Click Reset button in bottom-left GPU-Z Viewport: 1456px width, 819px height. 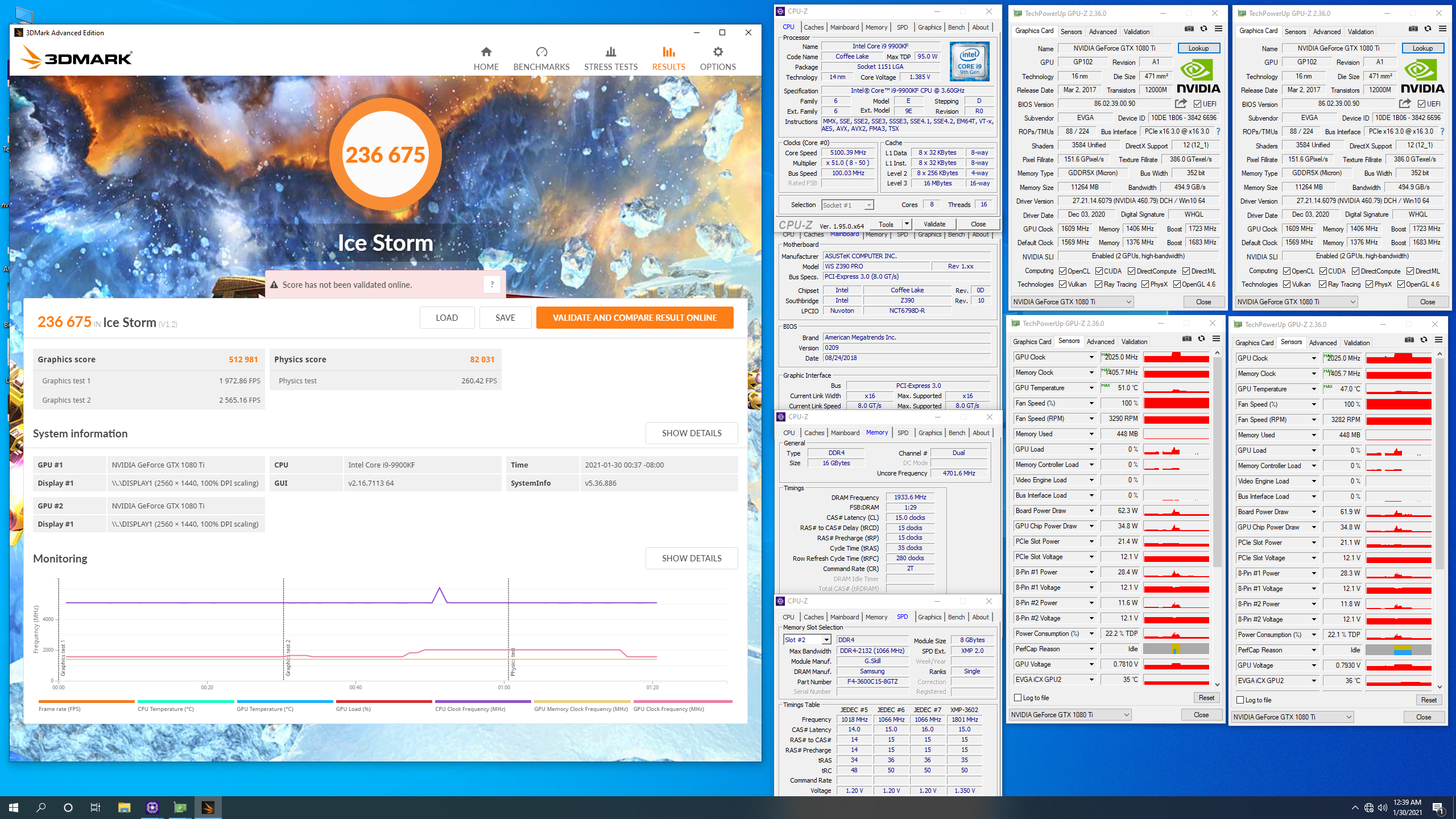click(1206, 698)
